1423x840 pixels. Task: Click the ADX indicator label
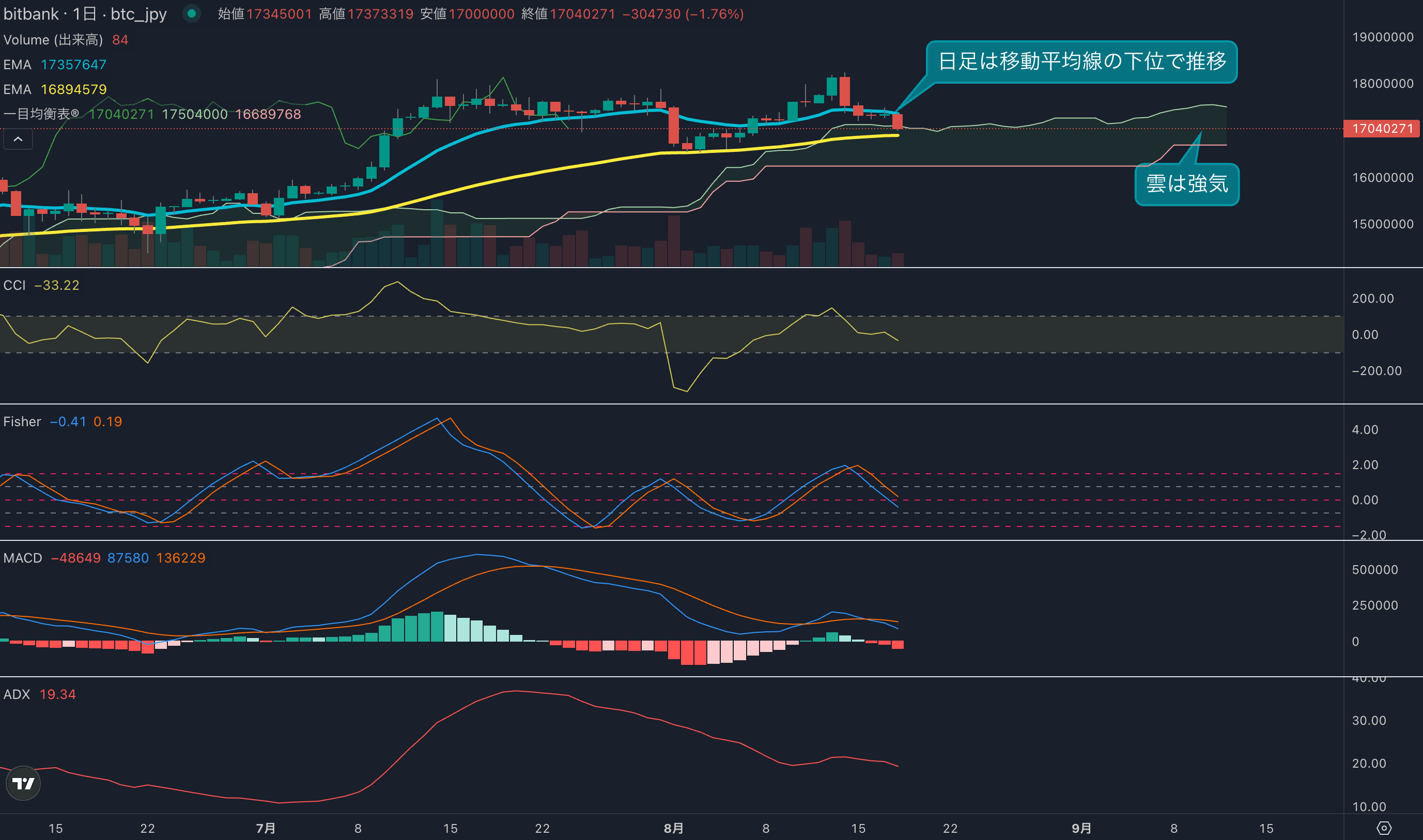[x=17, y=694]
